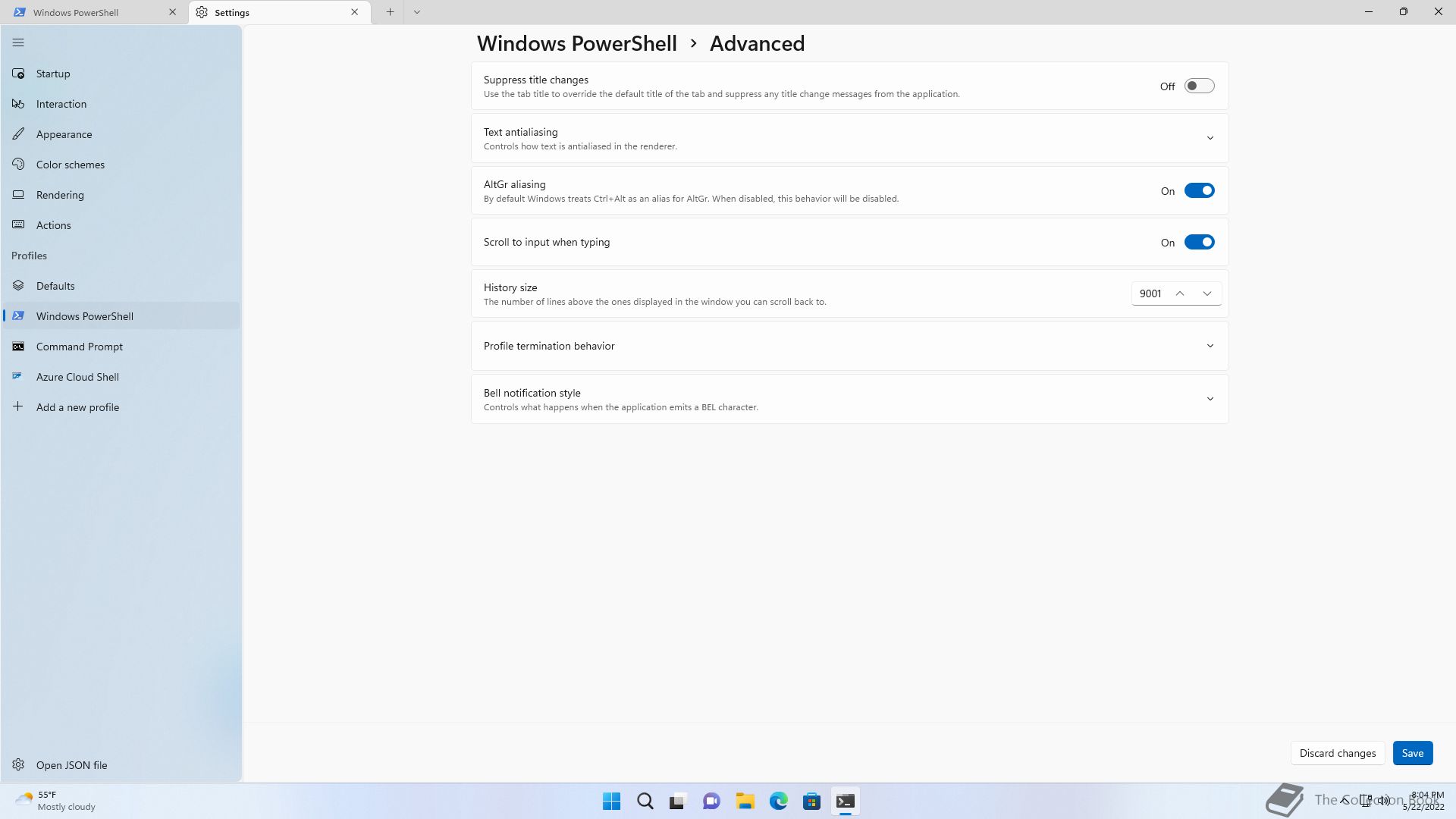Click Add a new profile

121,407
